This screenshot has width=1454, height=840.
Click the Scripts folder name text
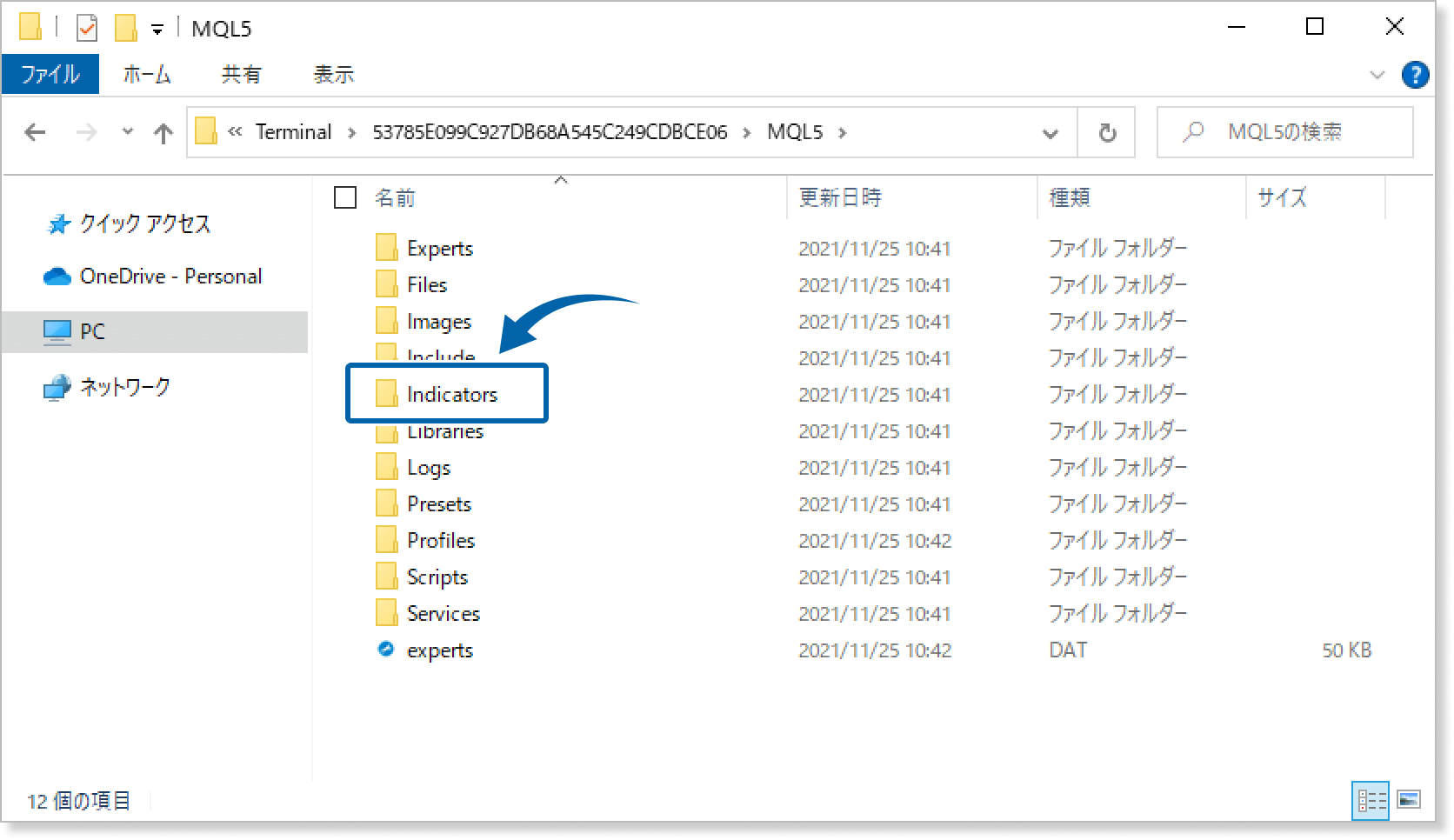(x=437, y=577)
